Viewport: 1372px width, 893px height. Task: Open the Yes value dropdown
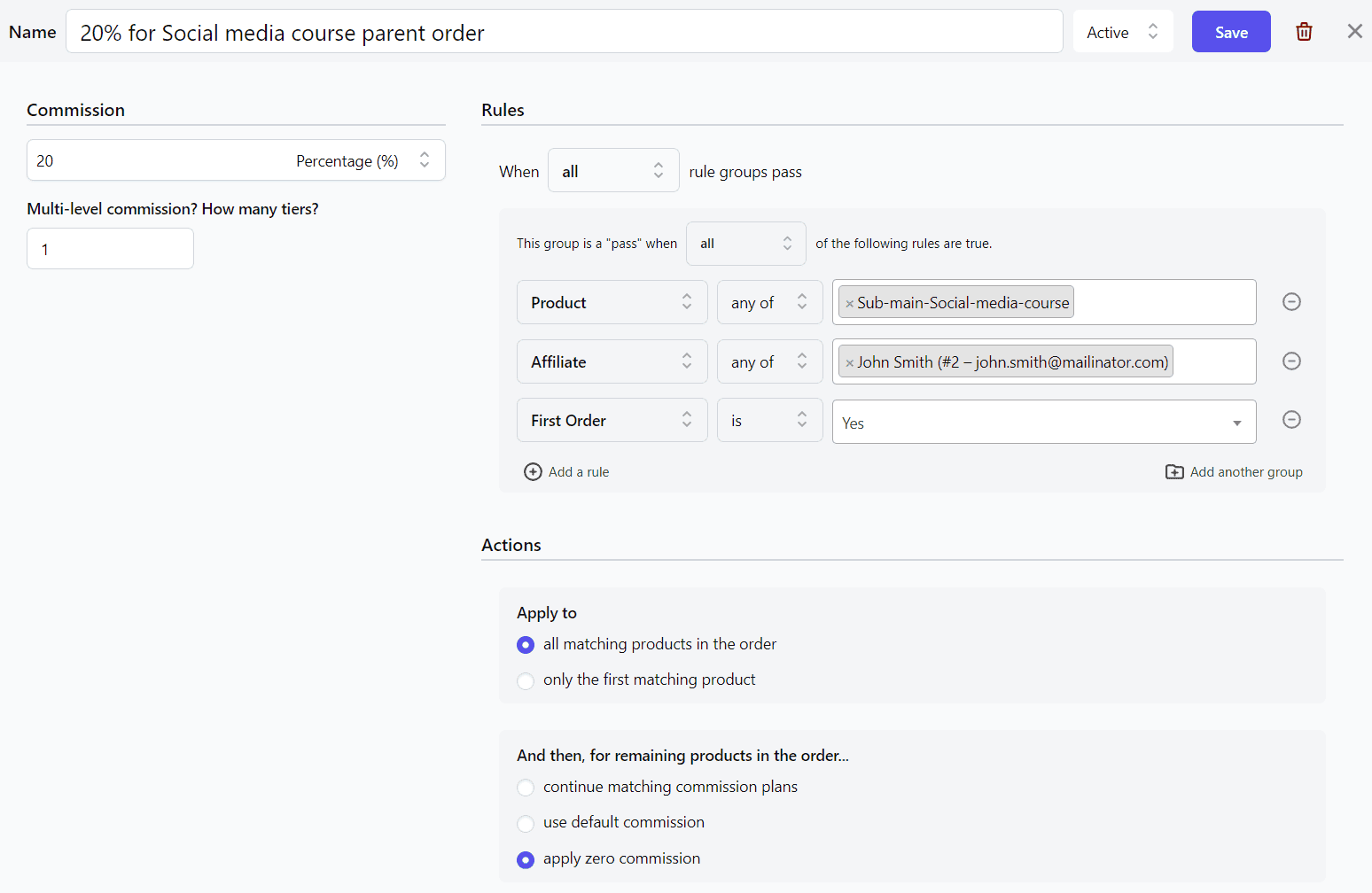[1043, 422]
